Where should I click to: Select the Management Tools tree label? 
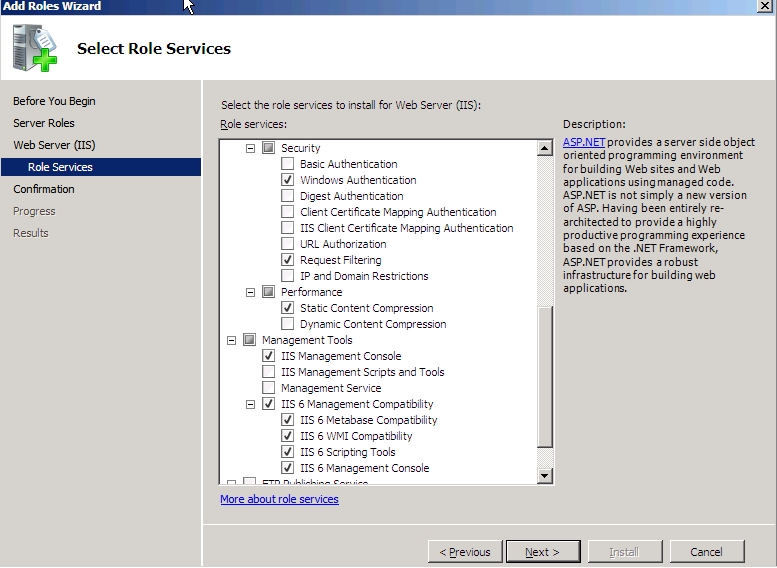coord(307,341)
